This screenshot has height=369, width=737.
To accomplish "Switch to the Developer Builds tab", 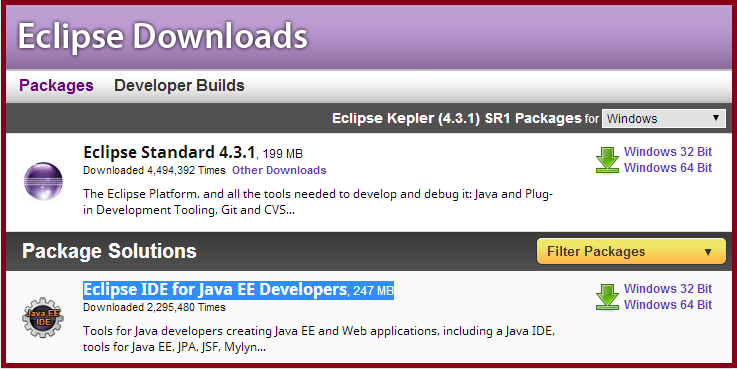I will [x=179, y=86].
